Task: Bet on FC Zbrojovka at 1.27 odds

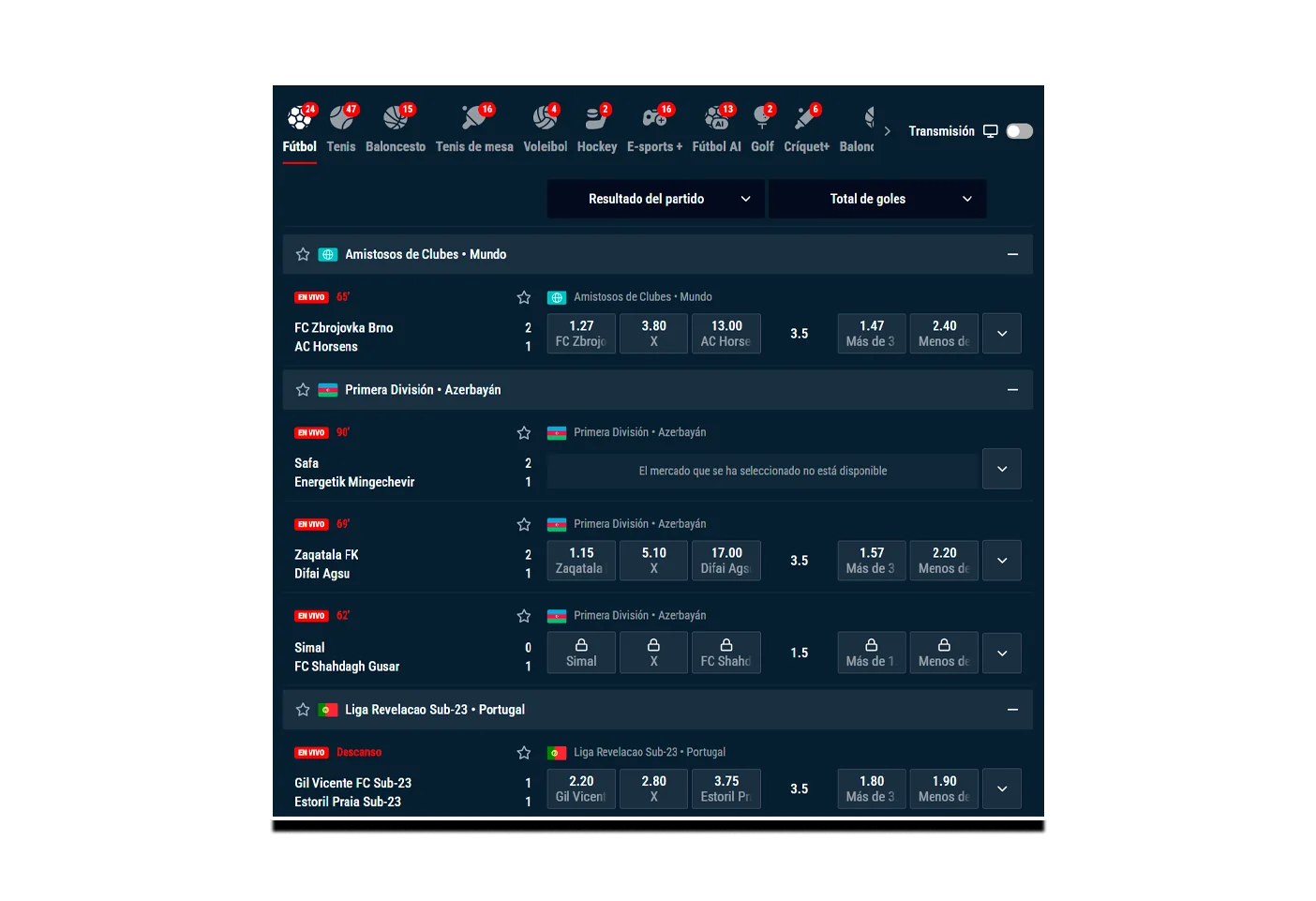Action: pos(581,334)
